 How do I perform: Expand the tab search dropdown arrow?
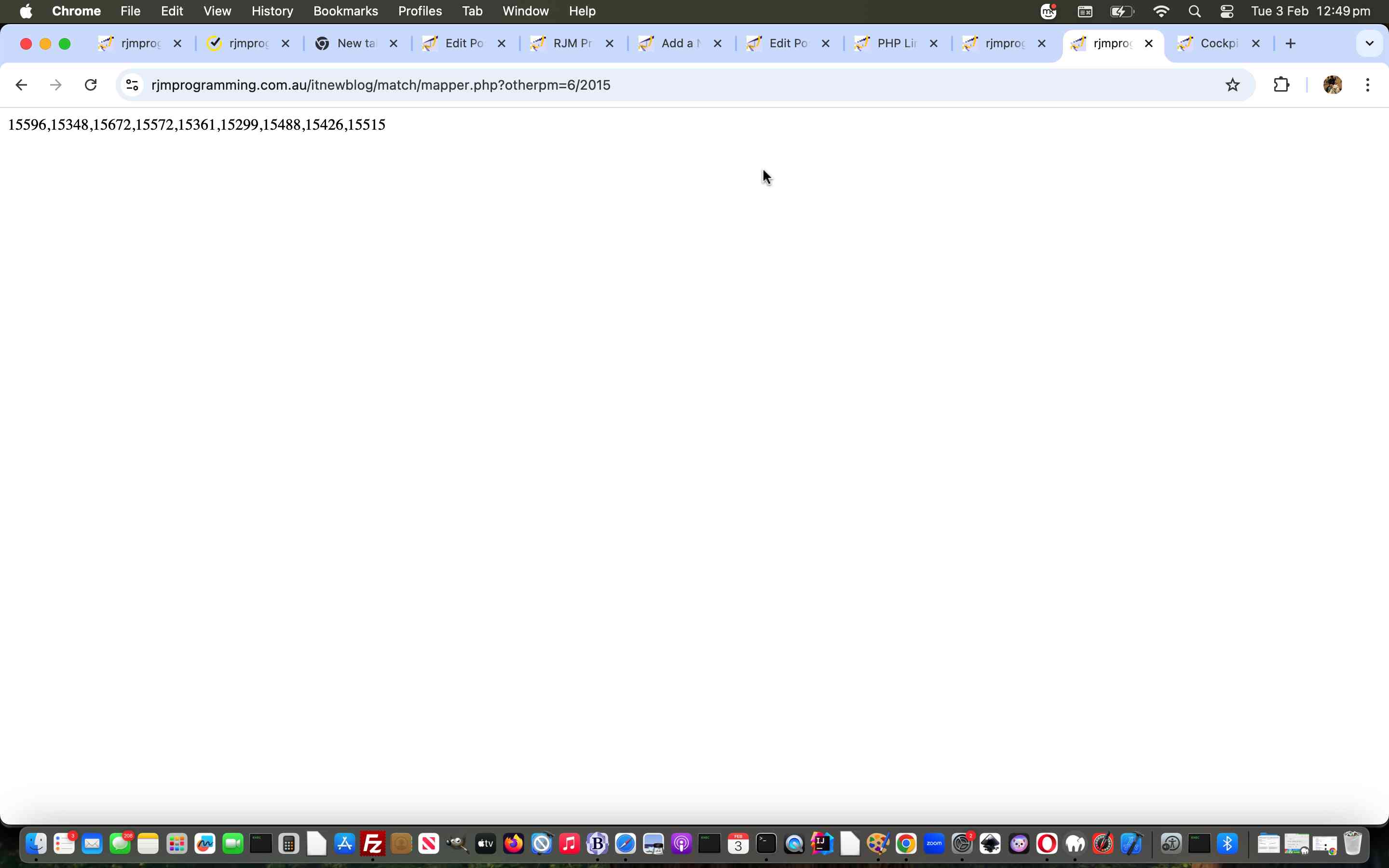[1370, 43]
